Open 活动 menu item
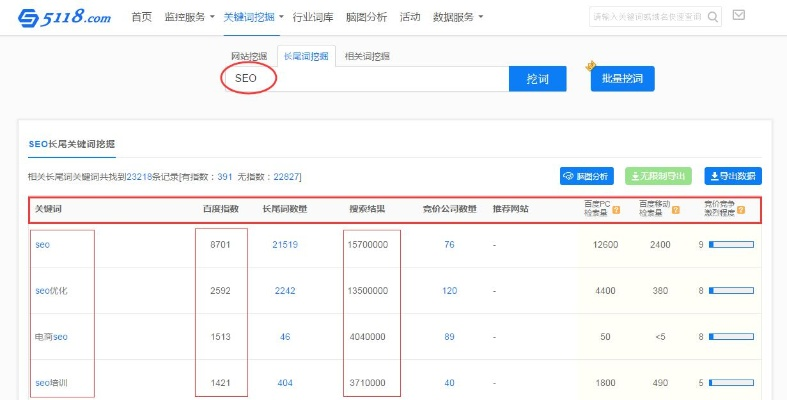 coord(410,17)
